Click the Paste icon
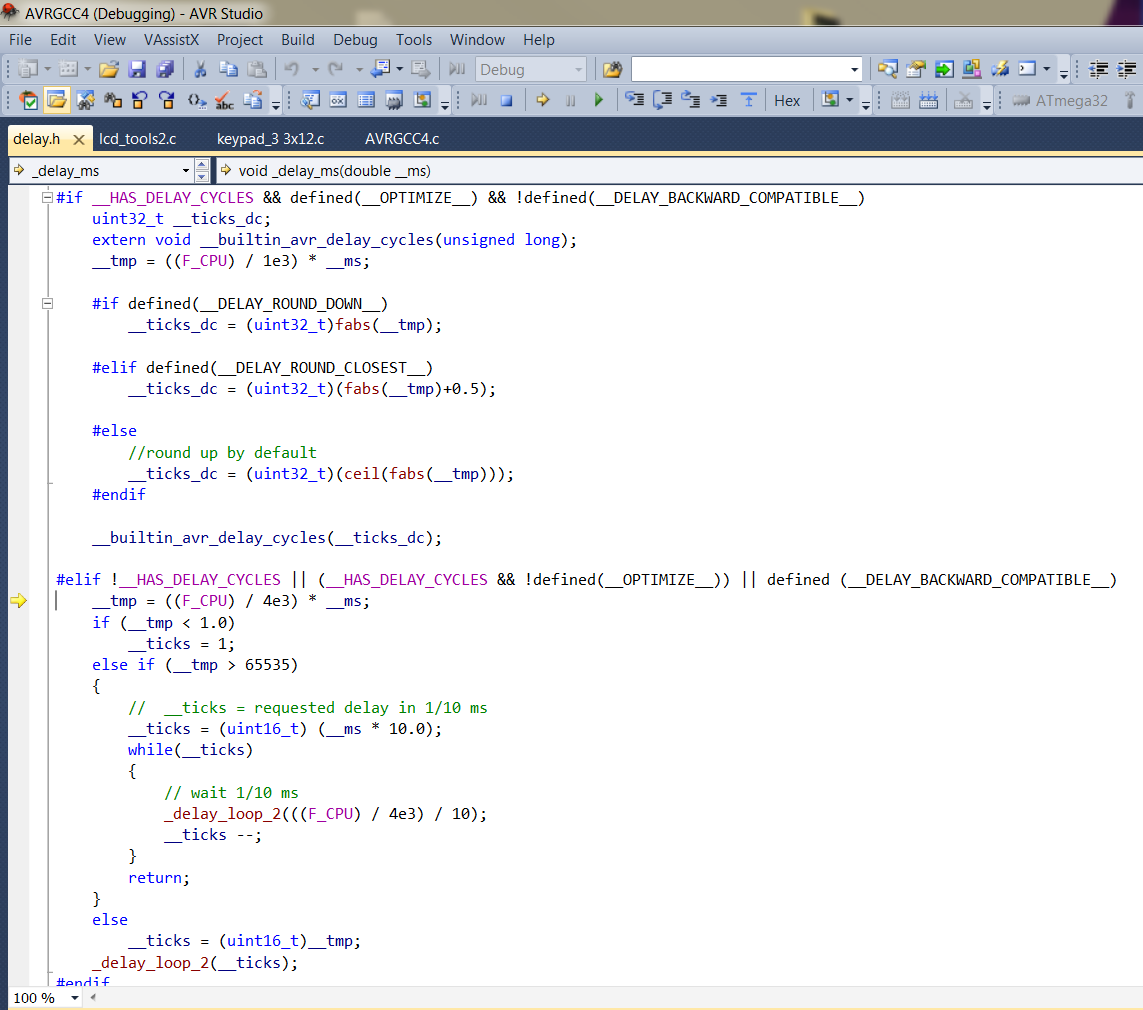The image size is (1143, 1010). [x=257, y=69]
